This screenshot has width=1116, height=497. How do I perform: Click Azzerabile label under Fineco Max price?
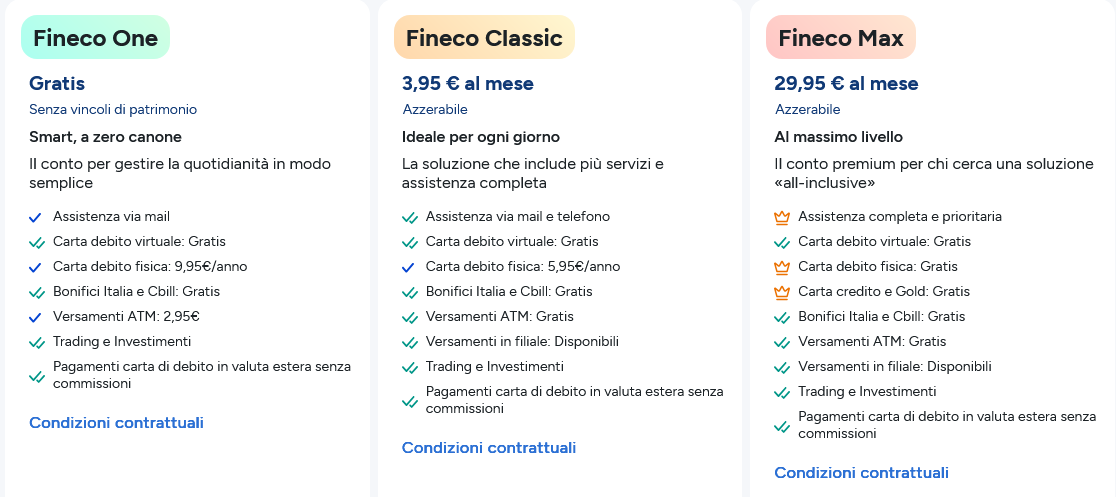pyautogui.click(x=808, y=110)
